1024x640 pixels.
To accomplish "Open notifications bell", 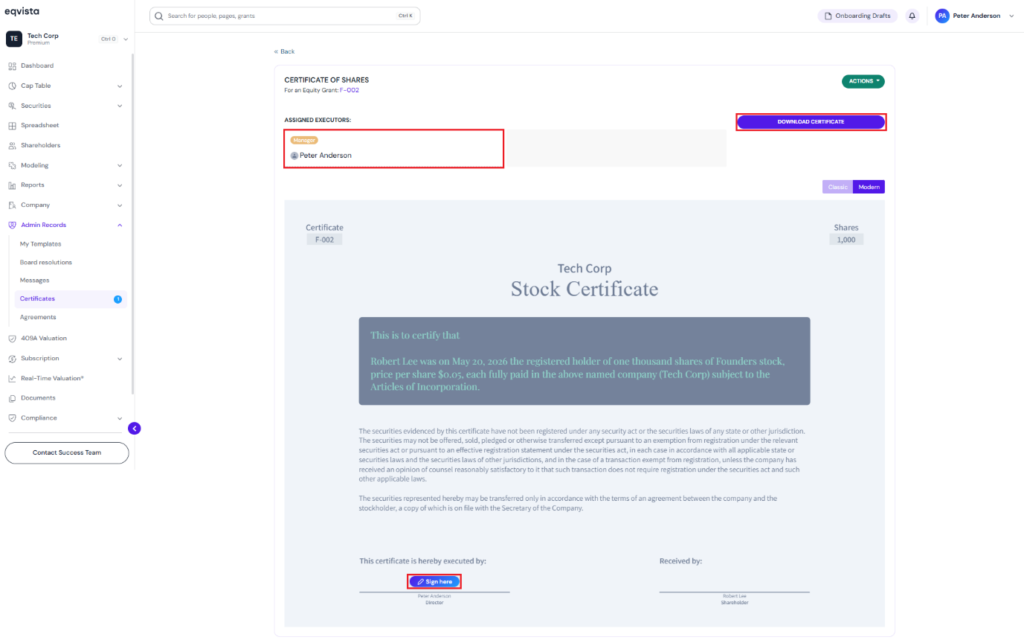I will pos(912,16).
